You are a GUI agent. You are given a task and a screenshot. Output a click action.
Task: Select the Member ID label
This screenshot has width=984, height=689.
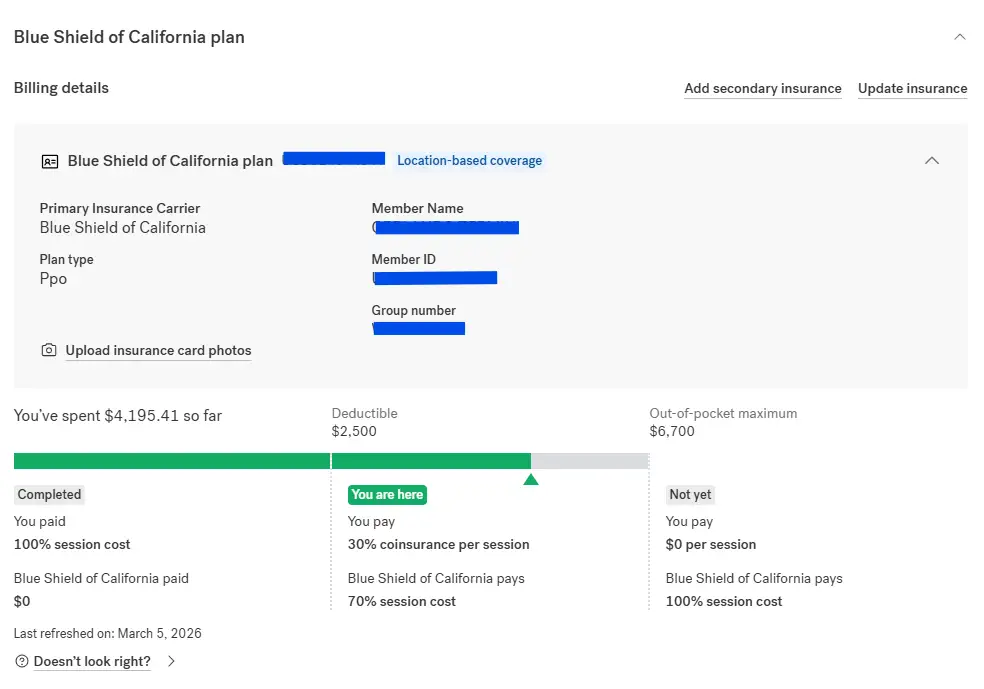point(404,259)
